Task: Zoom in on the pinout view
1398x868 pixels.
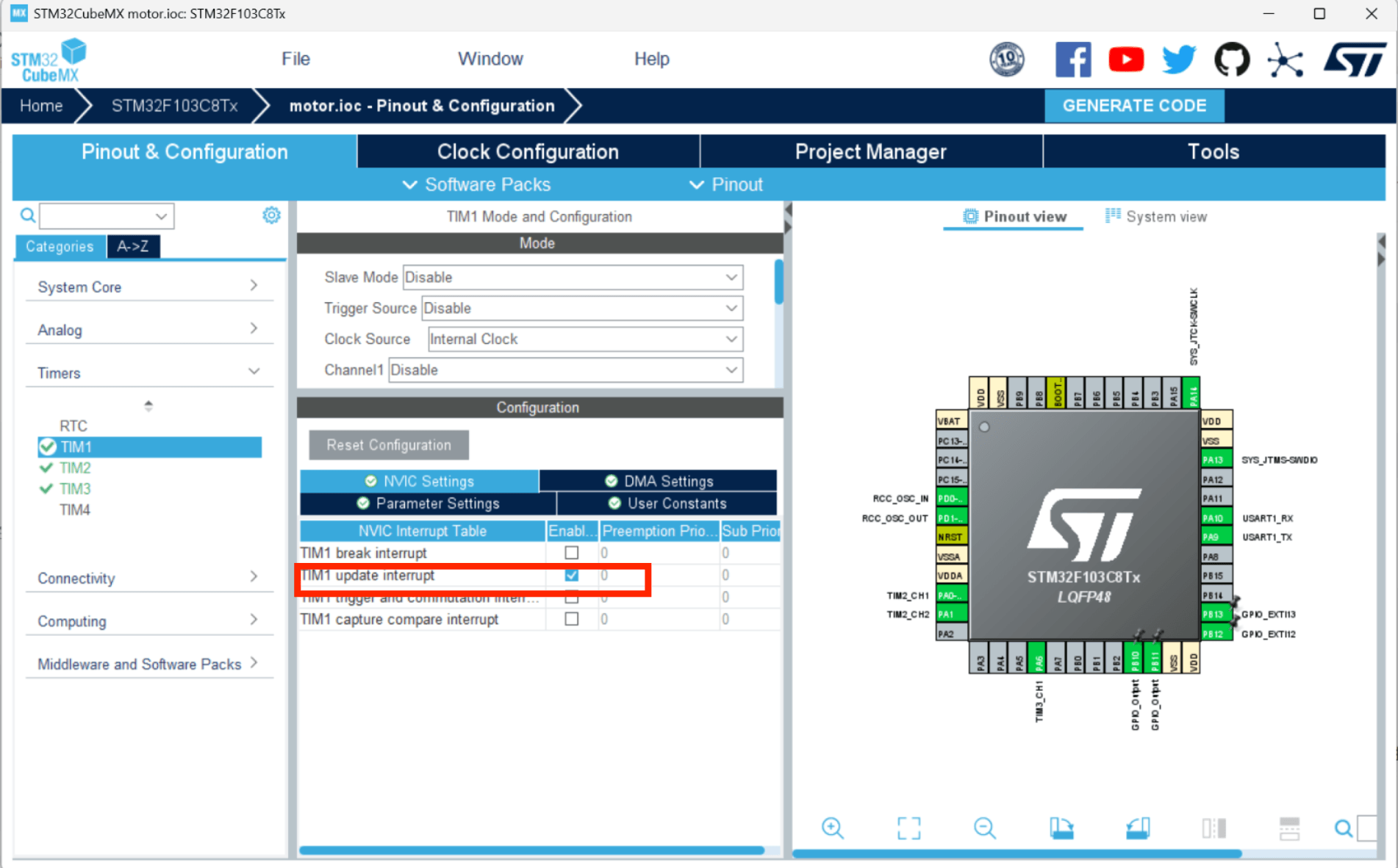Action: click(833, 828)
